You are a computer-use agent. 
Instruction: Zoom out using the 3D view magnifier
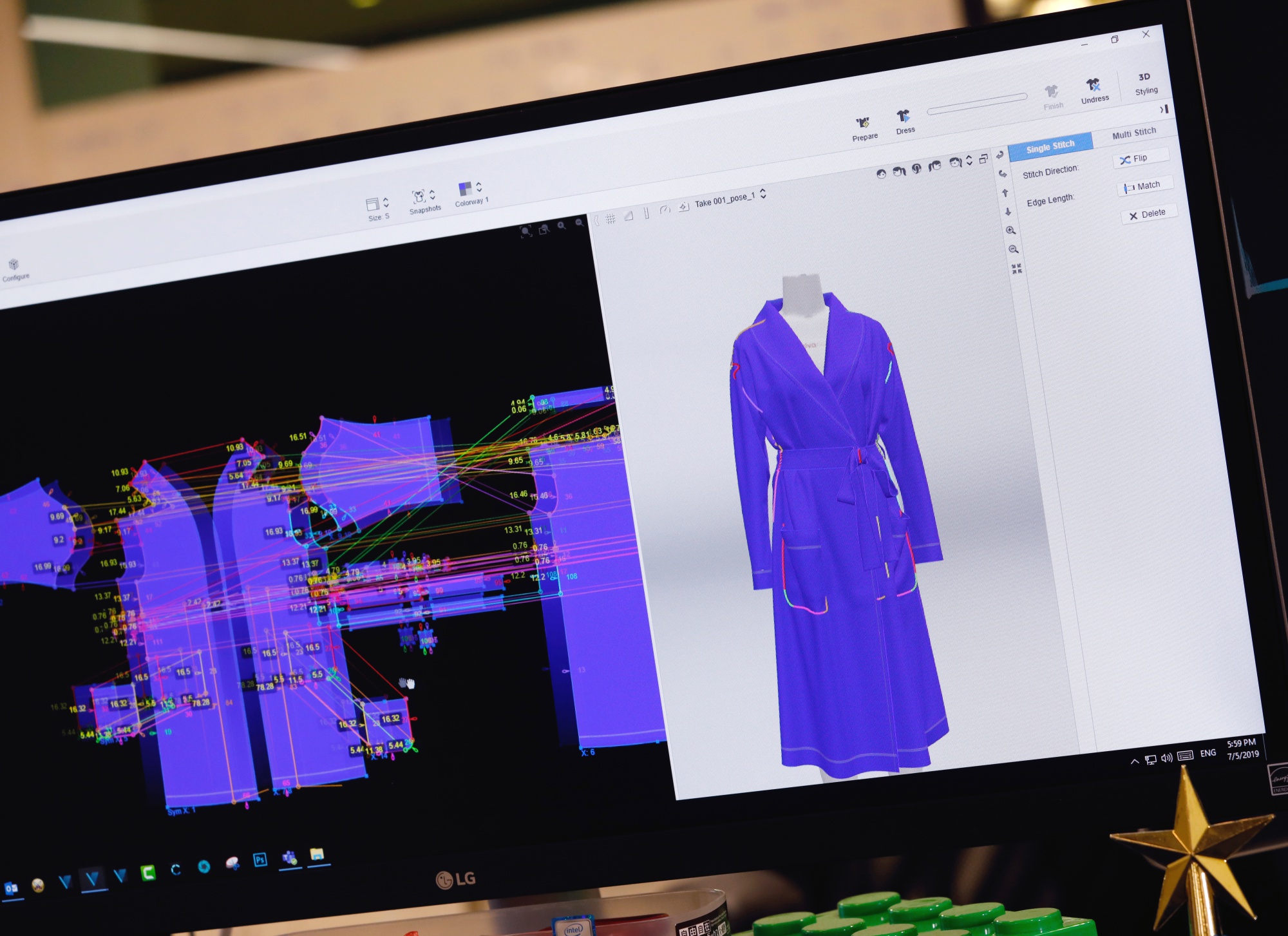coord(1013,249)
